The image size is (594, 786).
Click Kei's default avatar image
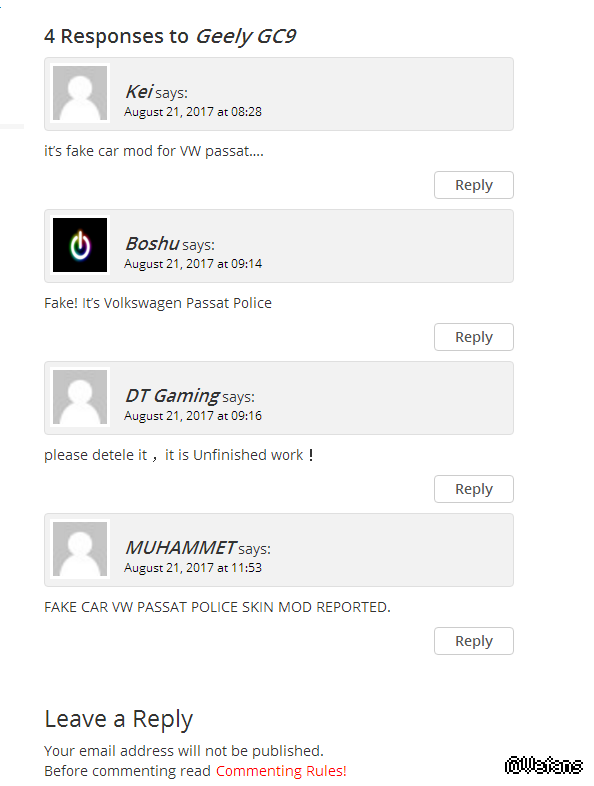80,93
